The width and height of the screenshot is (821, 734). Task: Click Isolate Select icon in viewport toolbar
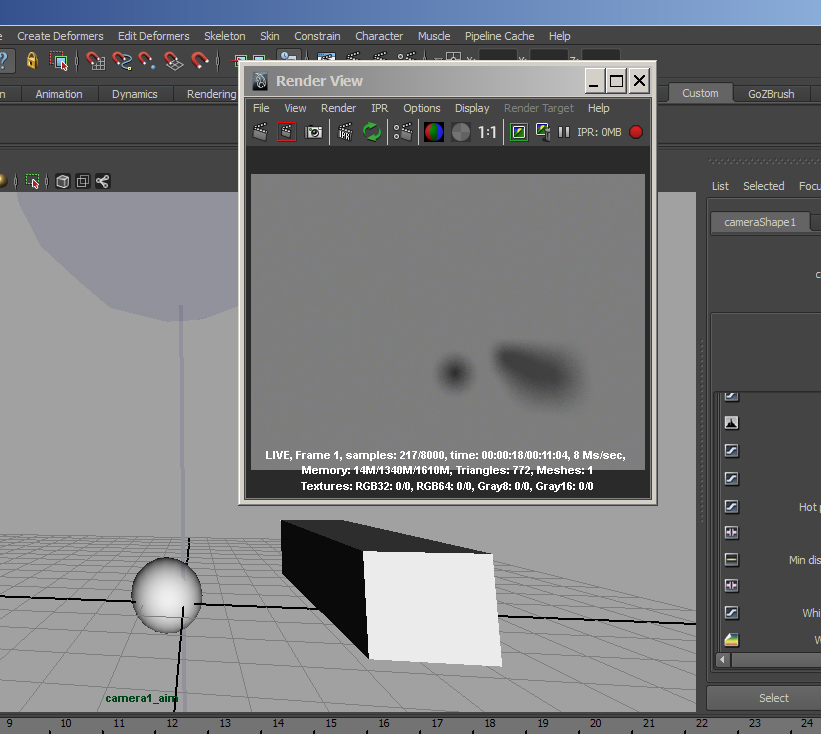[x=32, y=182]
